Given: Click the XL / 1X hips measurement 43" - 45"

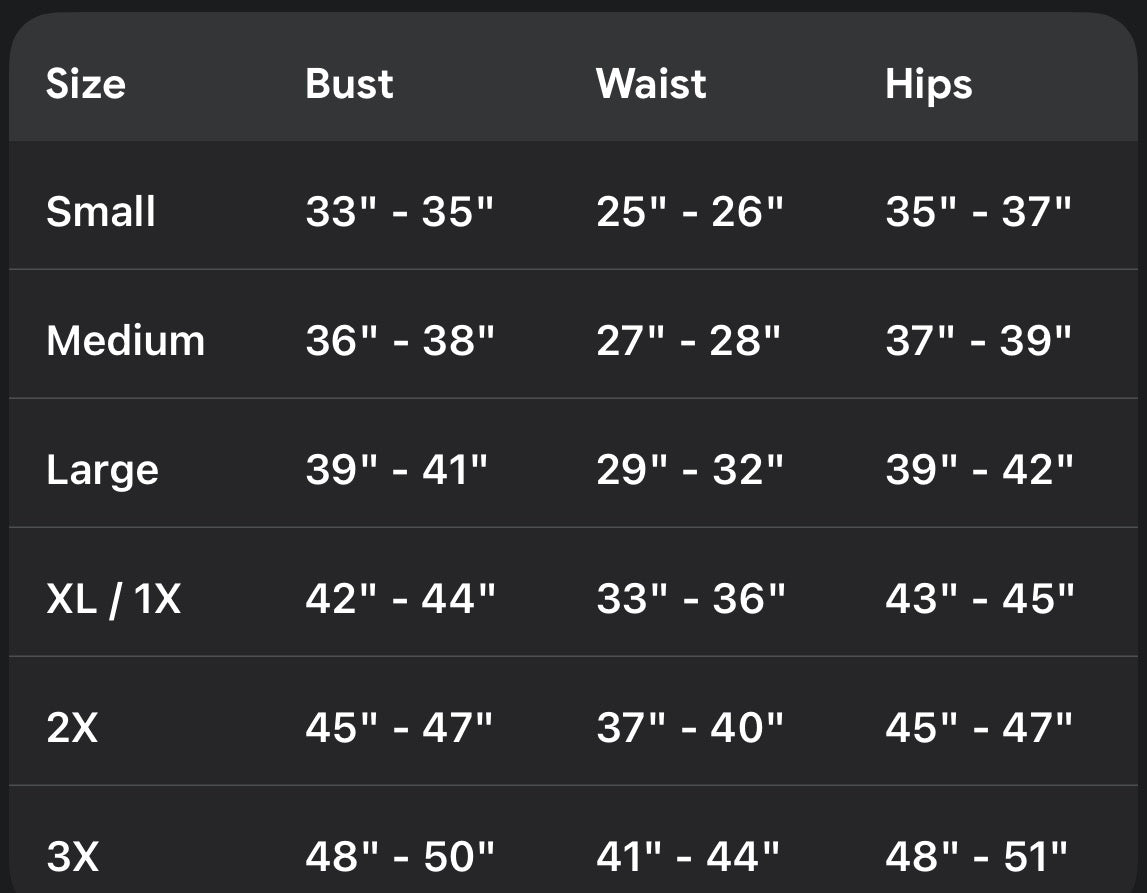Looking at the screenshot, I should coord(980,599).
